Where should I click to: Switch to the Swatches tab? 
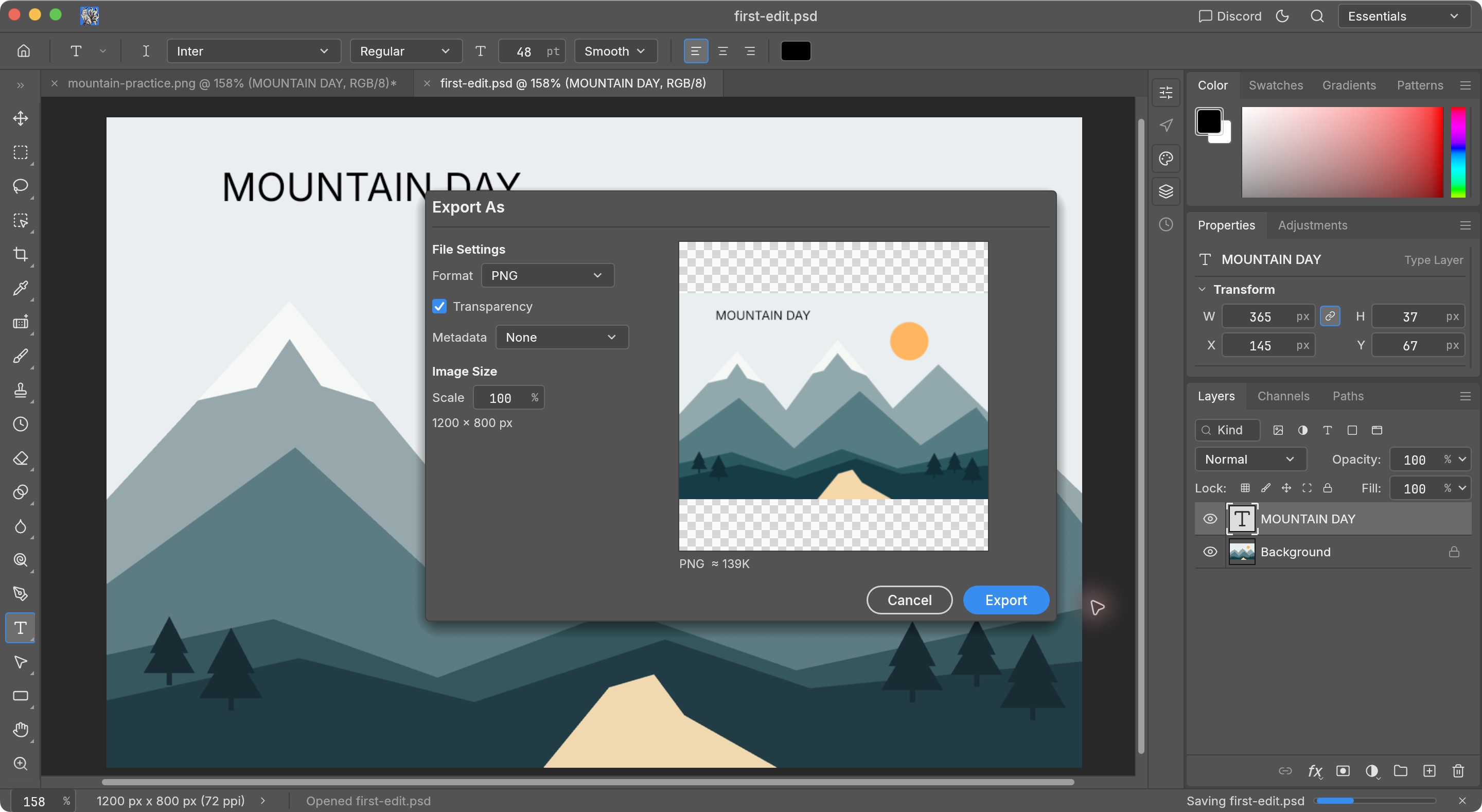(1276, 85)
